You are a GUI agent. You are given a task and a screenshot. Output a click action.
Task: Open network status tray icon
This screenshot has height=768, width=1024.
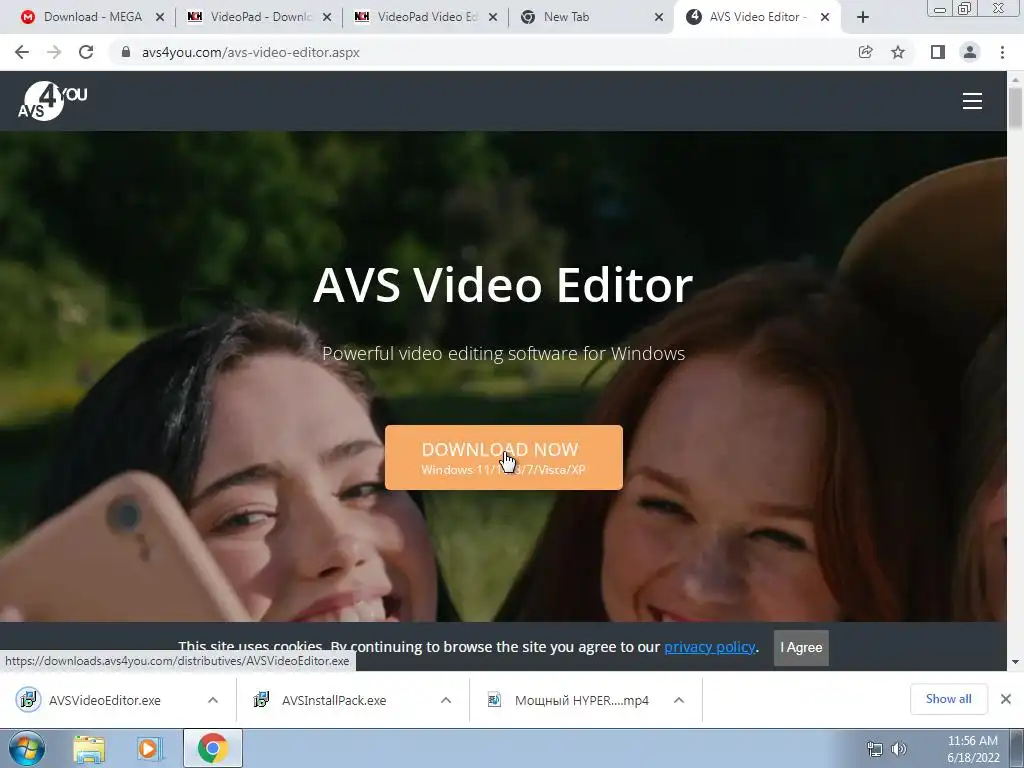874,749
